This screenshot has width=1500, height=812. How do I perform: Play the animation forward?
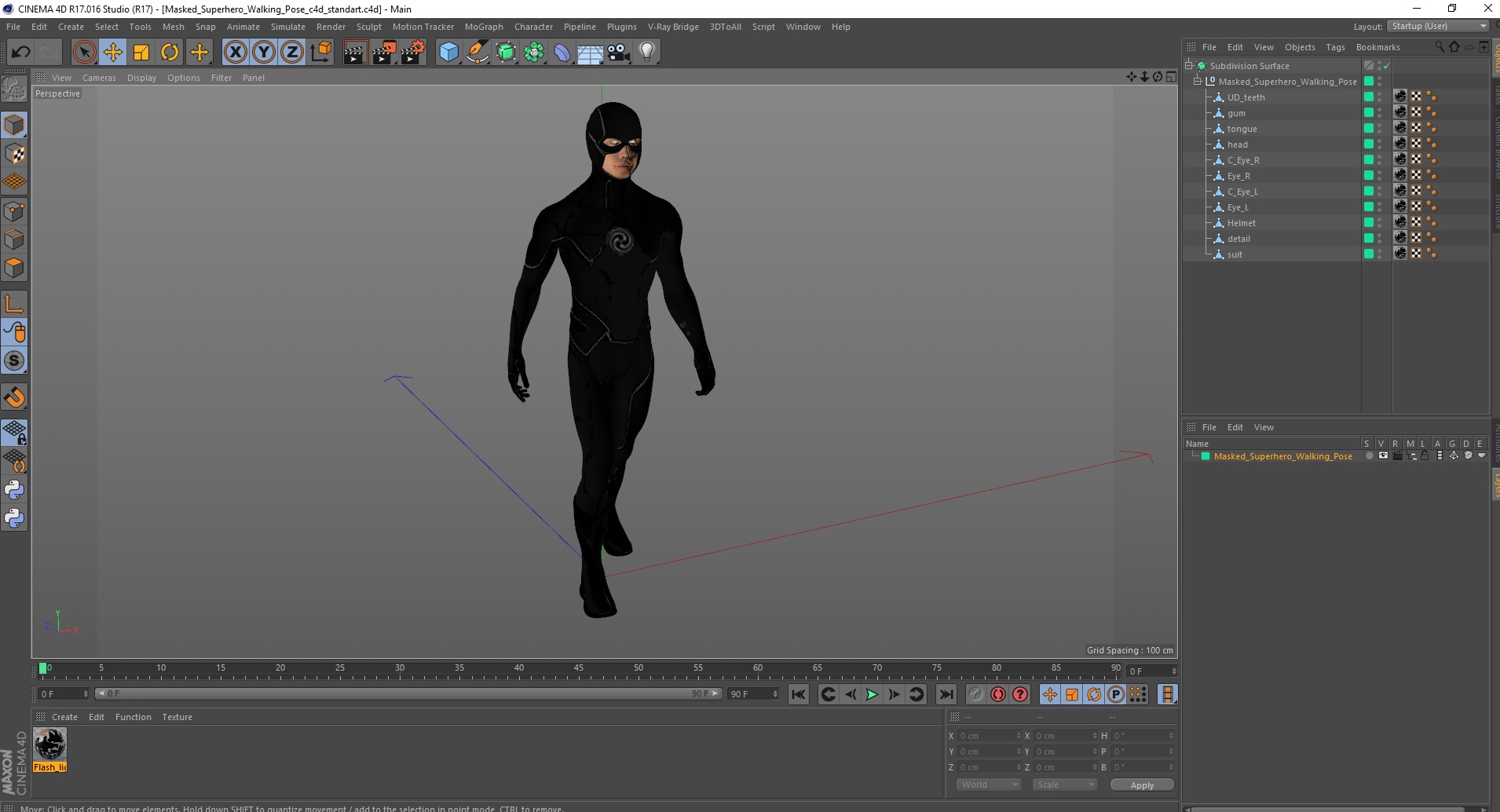click(872, 694)
